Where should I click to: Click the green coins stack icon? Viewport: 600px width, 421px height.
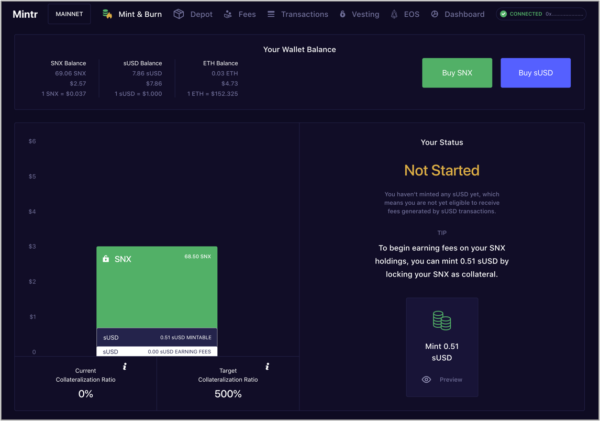pyautogui.click(x=442, y=320)
